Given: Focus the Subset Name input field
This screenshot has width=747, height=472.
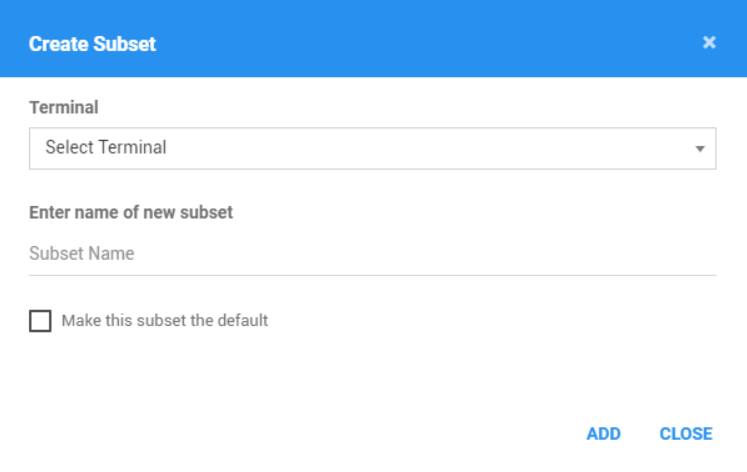Looking at the screenshot, I should click(x=373, y=253).
